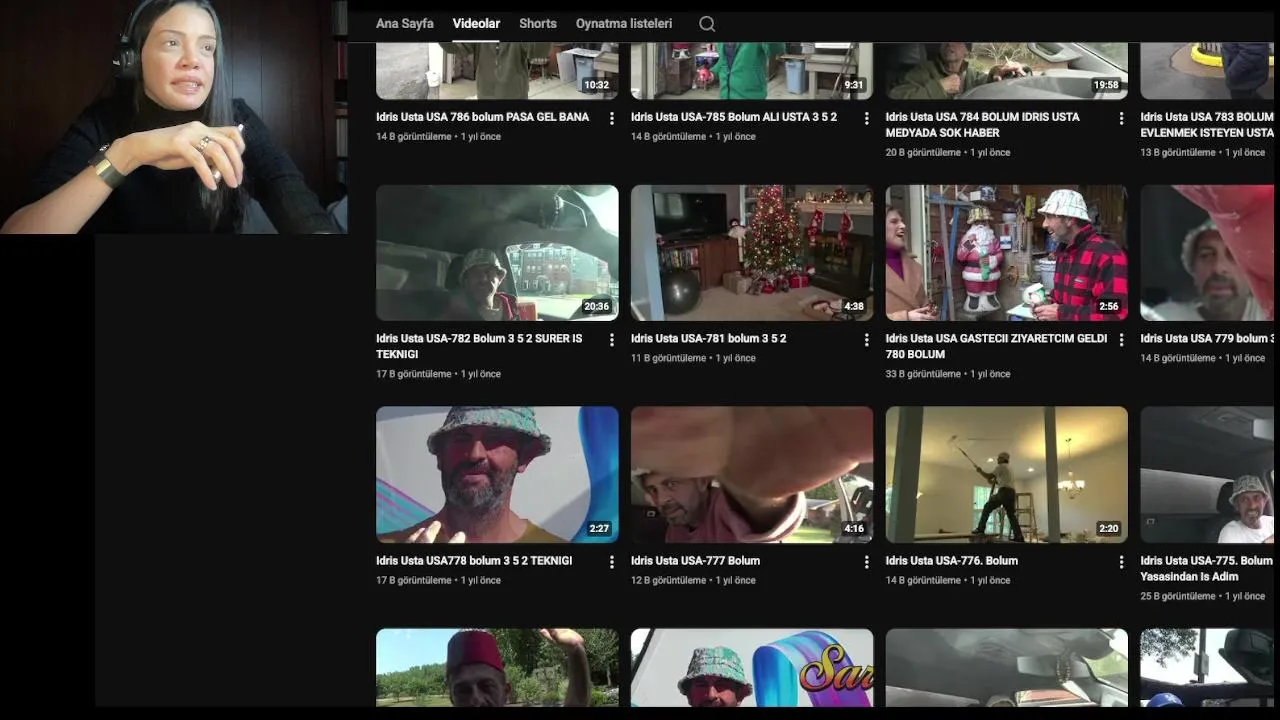Open title Idris Usta USA-777 Bolum
This screenshot has width=1280, height=720.
coord(696,561)
